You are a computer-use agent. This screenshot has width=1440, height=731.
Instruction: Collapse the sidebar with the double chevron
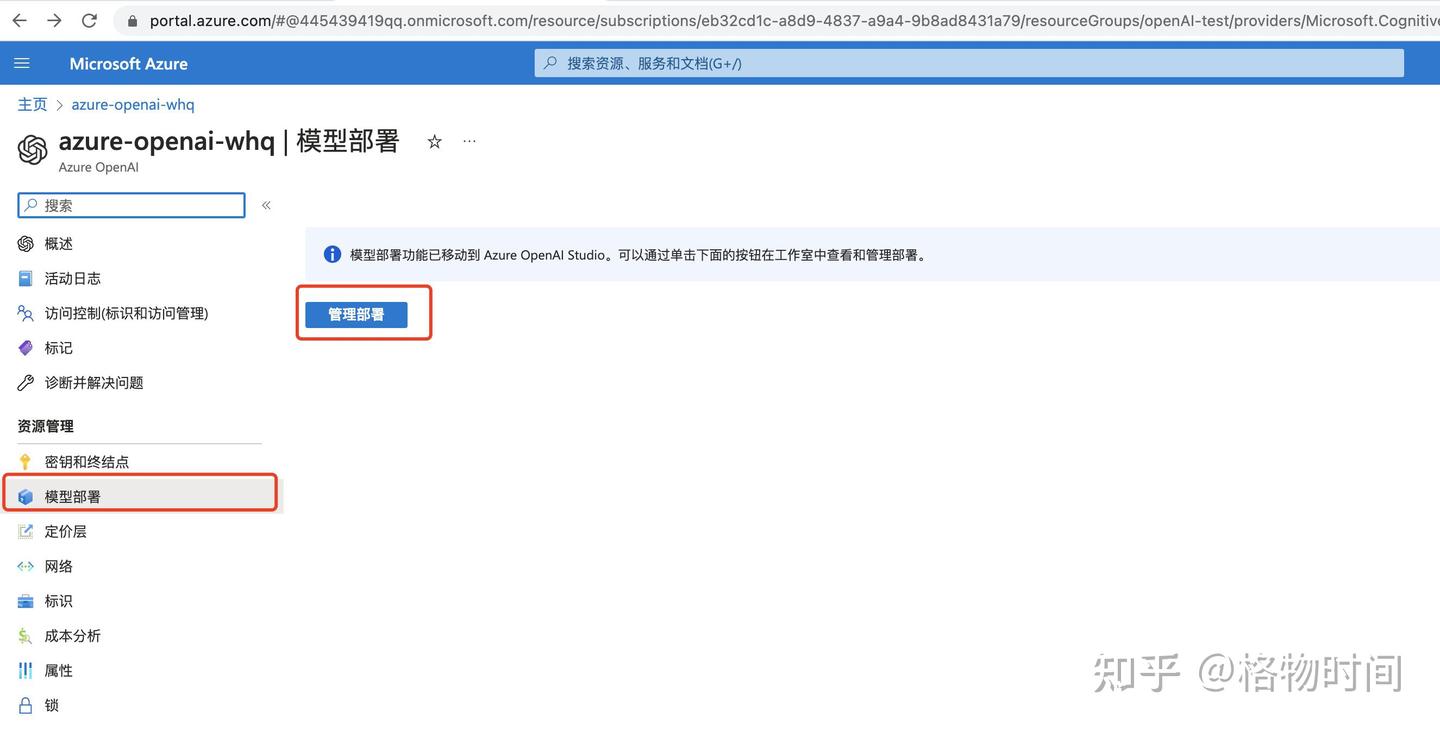[x=266, y=204]
